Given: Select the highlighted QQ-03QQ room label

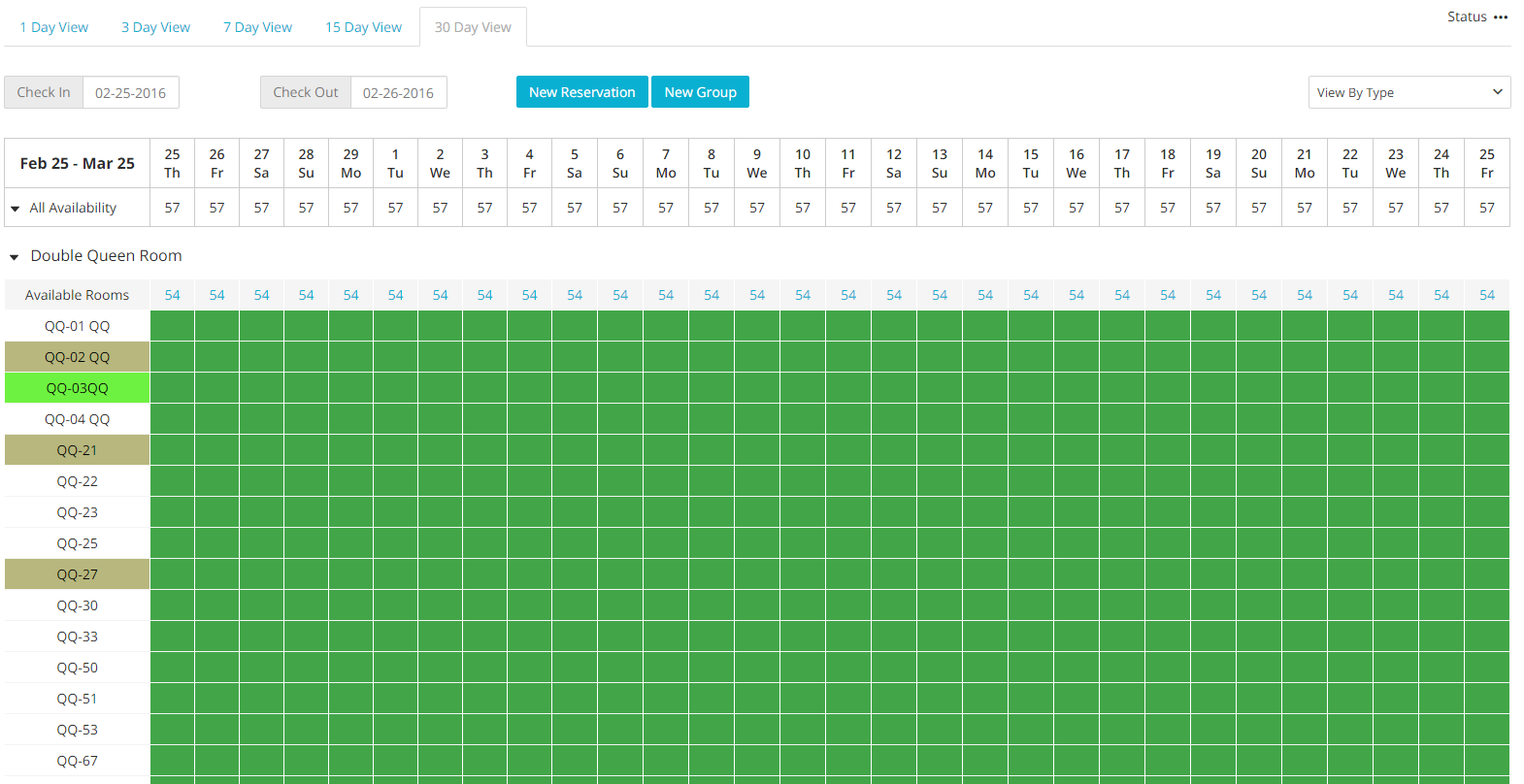Looking at the screenshot, I should 77,388.
